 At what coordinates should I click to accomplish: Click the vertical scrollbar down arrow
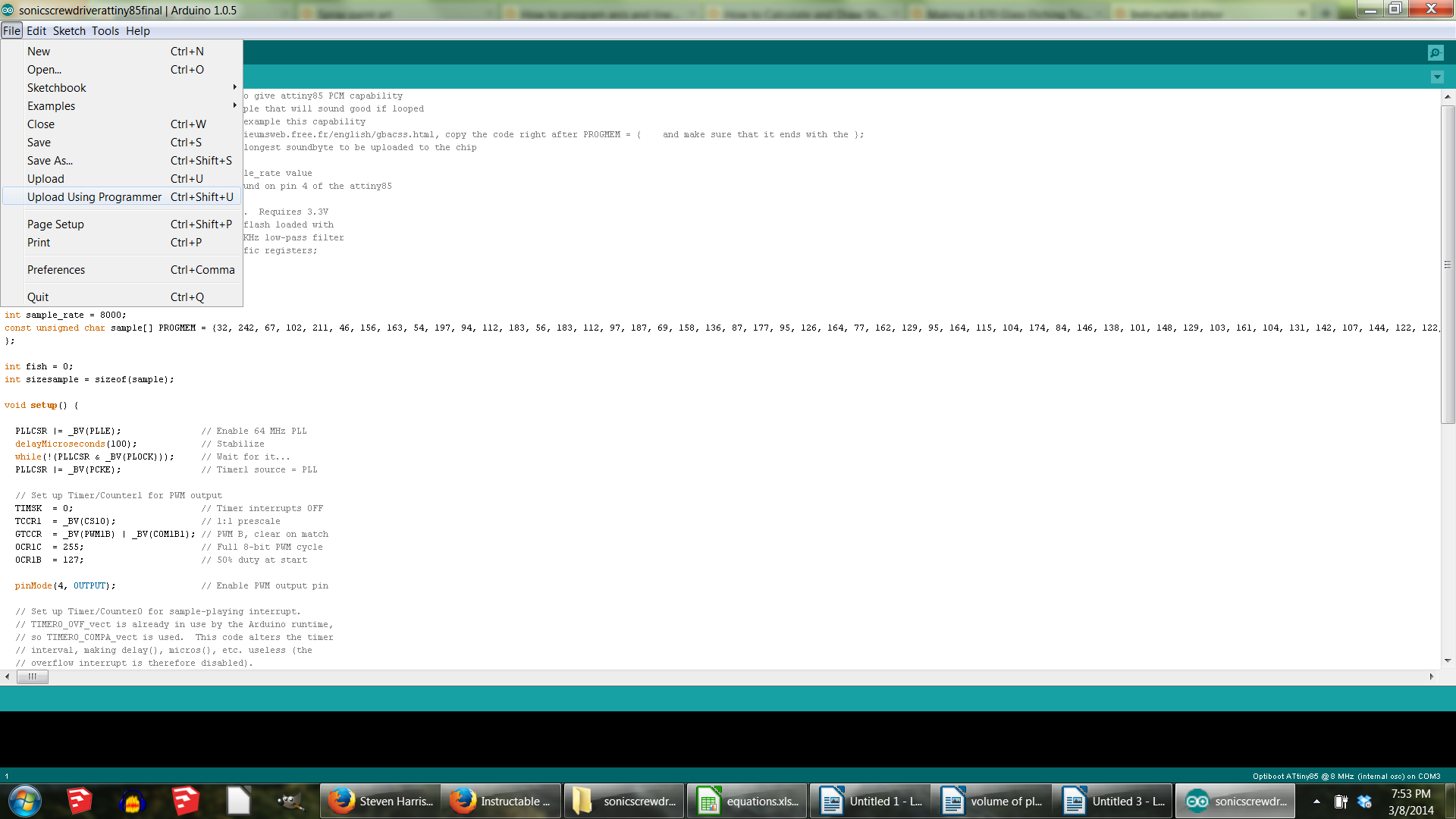coord(1447,661)
